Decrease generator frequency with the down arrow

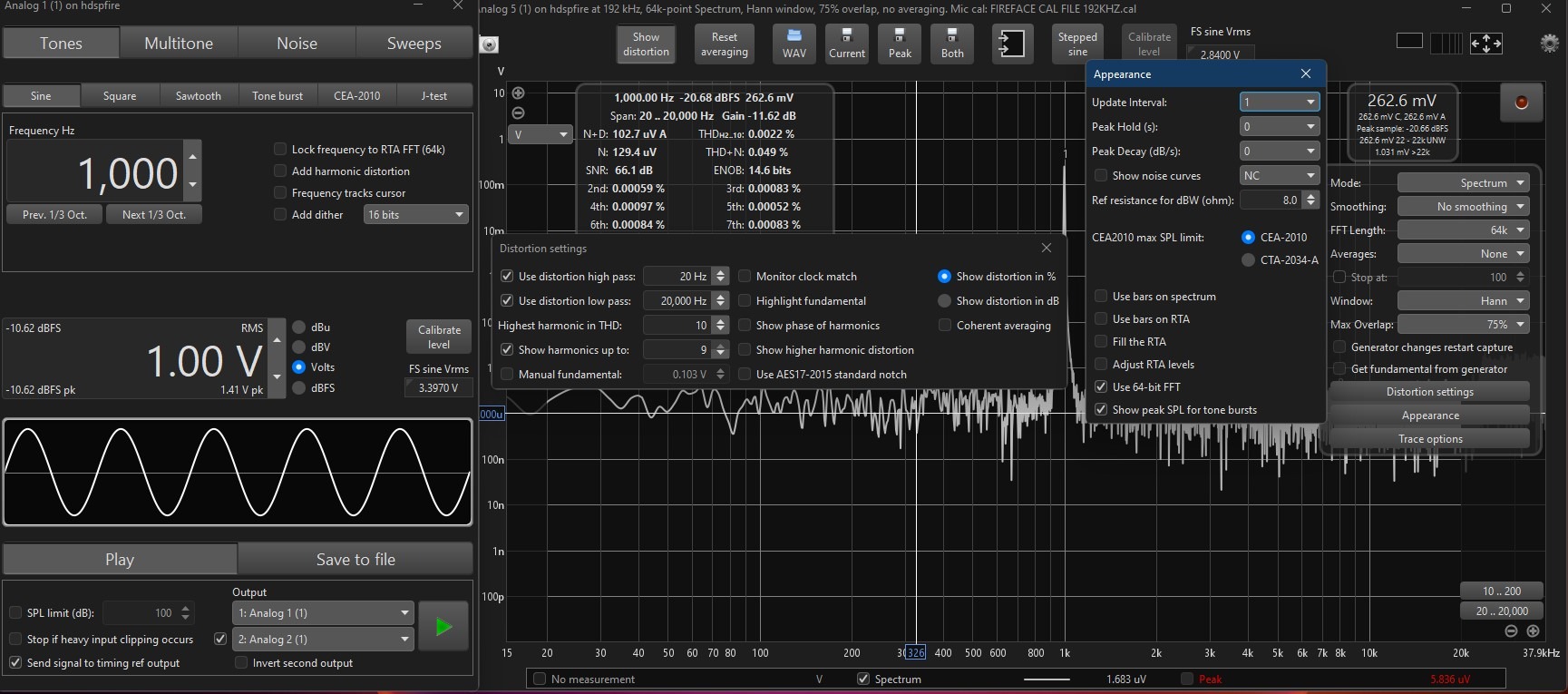192,185
